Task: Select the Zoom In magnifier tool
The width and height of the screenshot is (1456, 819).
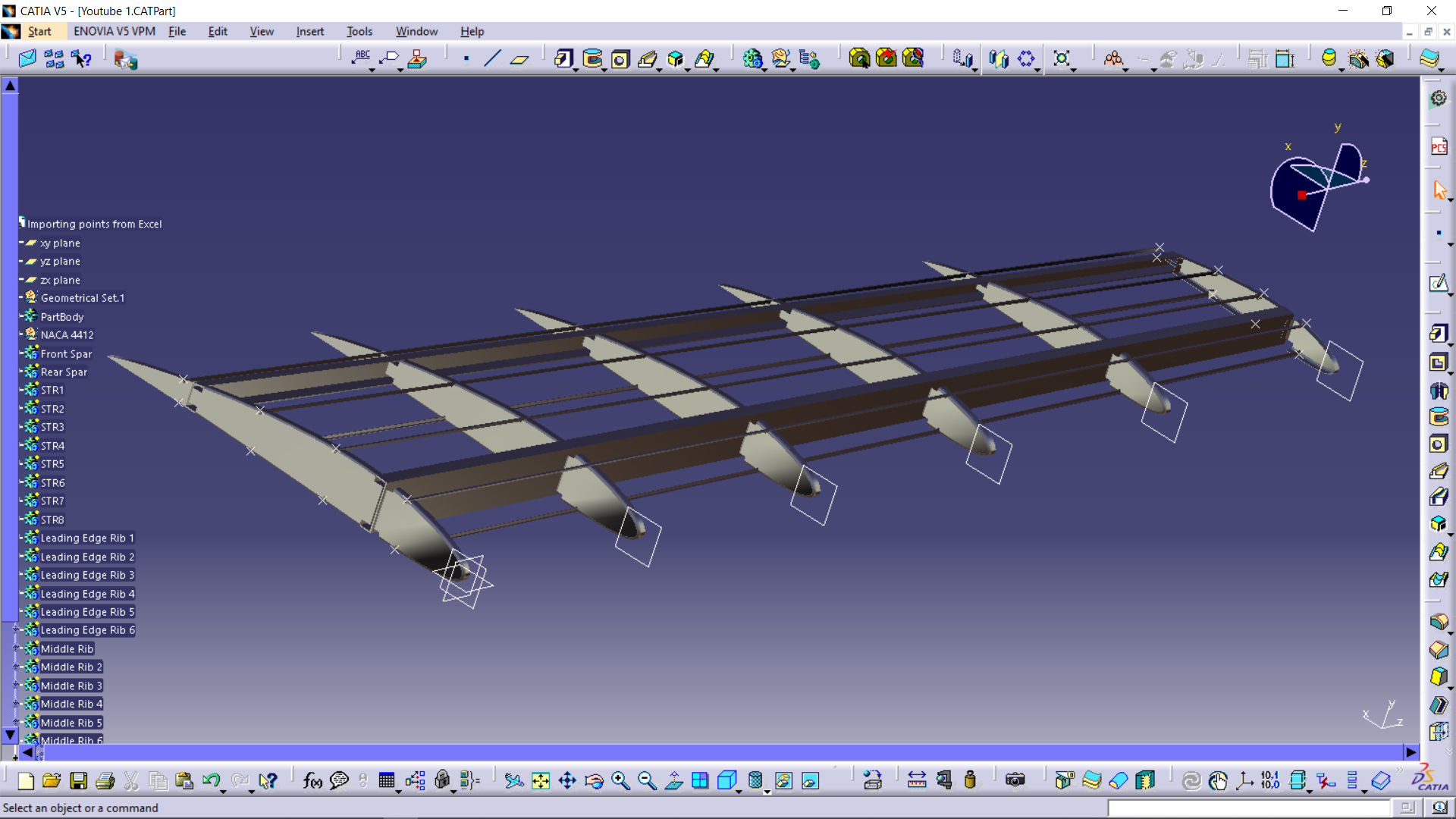Action: [620, 780]
